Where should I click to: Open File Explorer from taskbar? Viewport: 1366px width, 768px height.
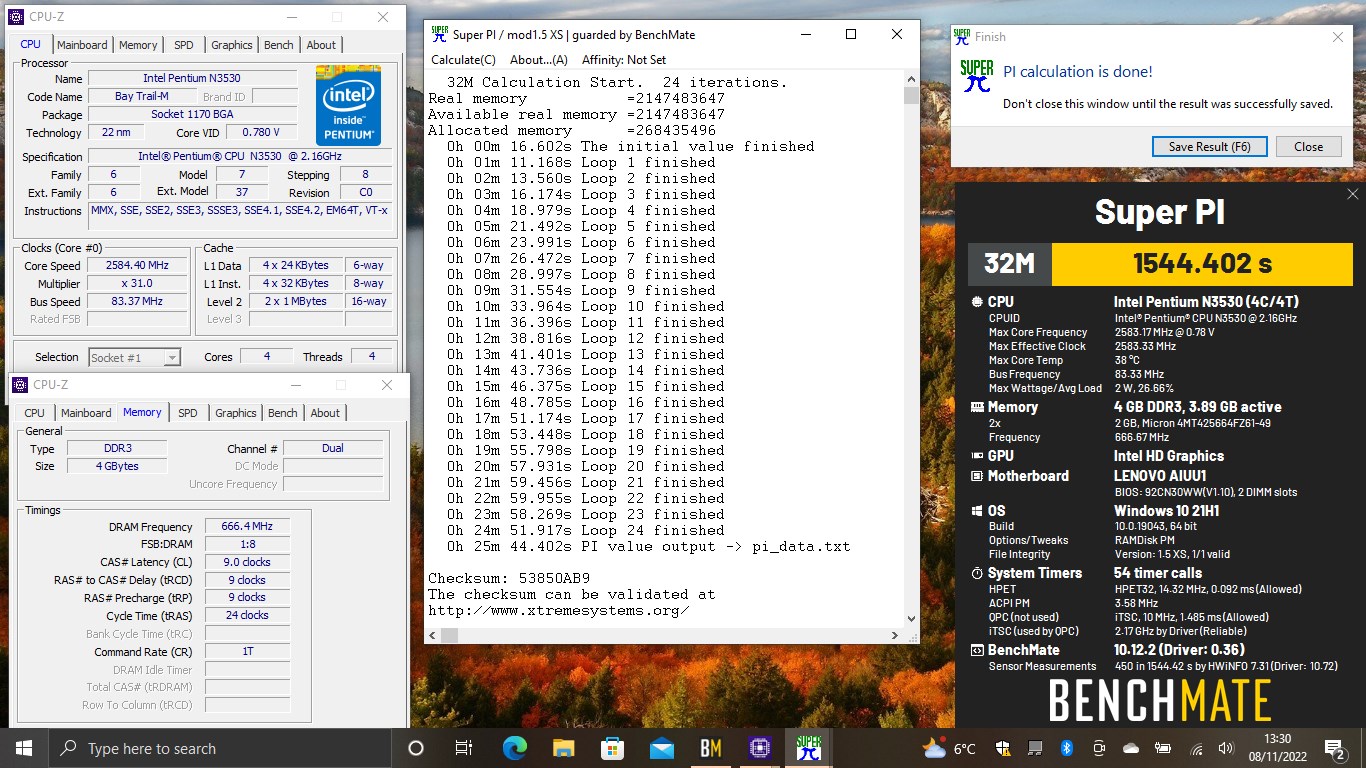tap(563, 748)
